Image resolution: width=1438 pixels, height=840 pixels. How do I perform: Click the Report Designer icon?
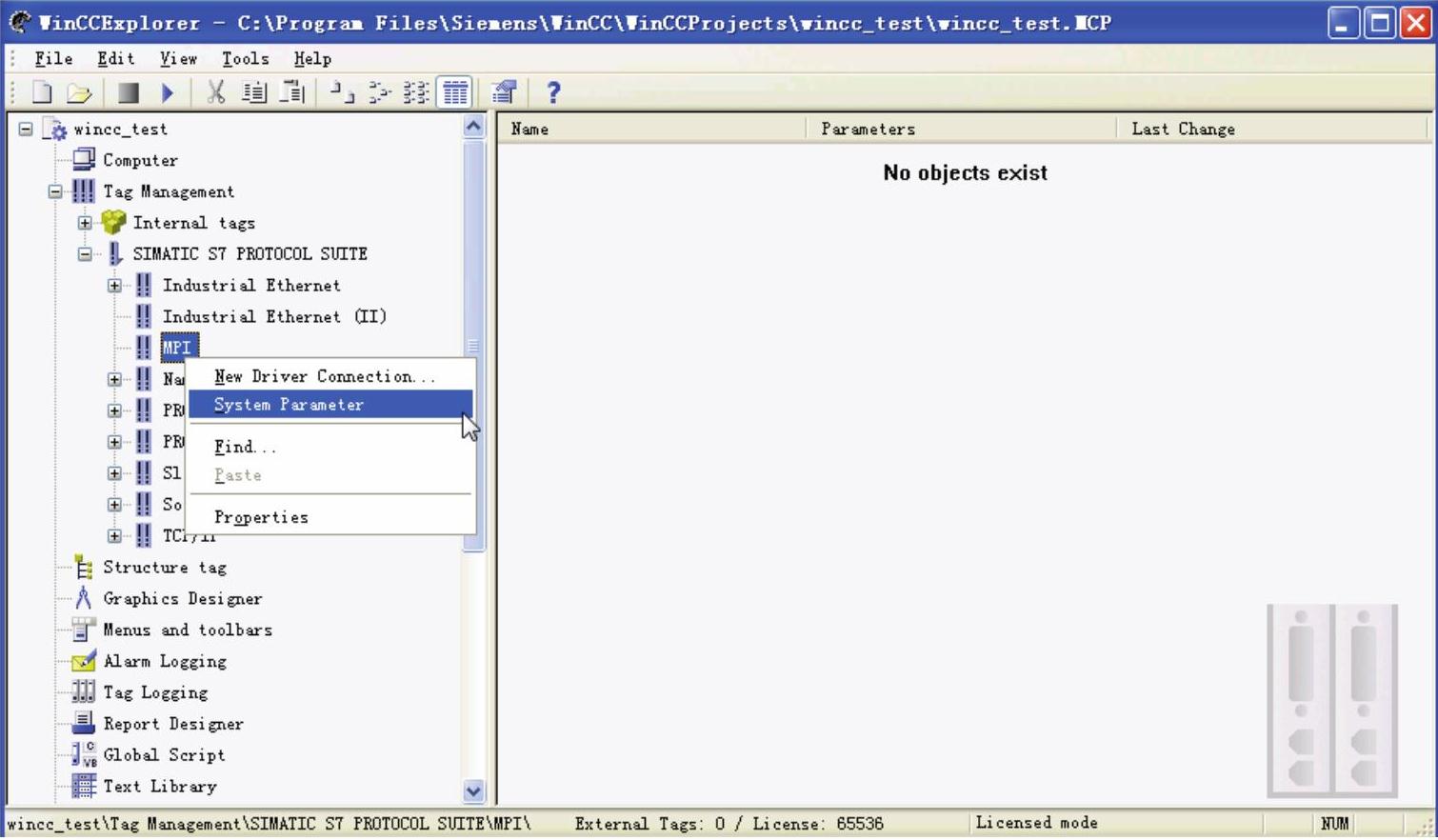[84, 723]
